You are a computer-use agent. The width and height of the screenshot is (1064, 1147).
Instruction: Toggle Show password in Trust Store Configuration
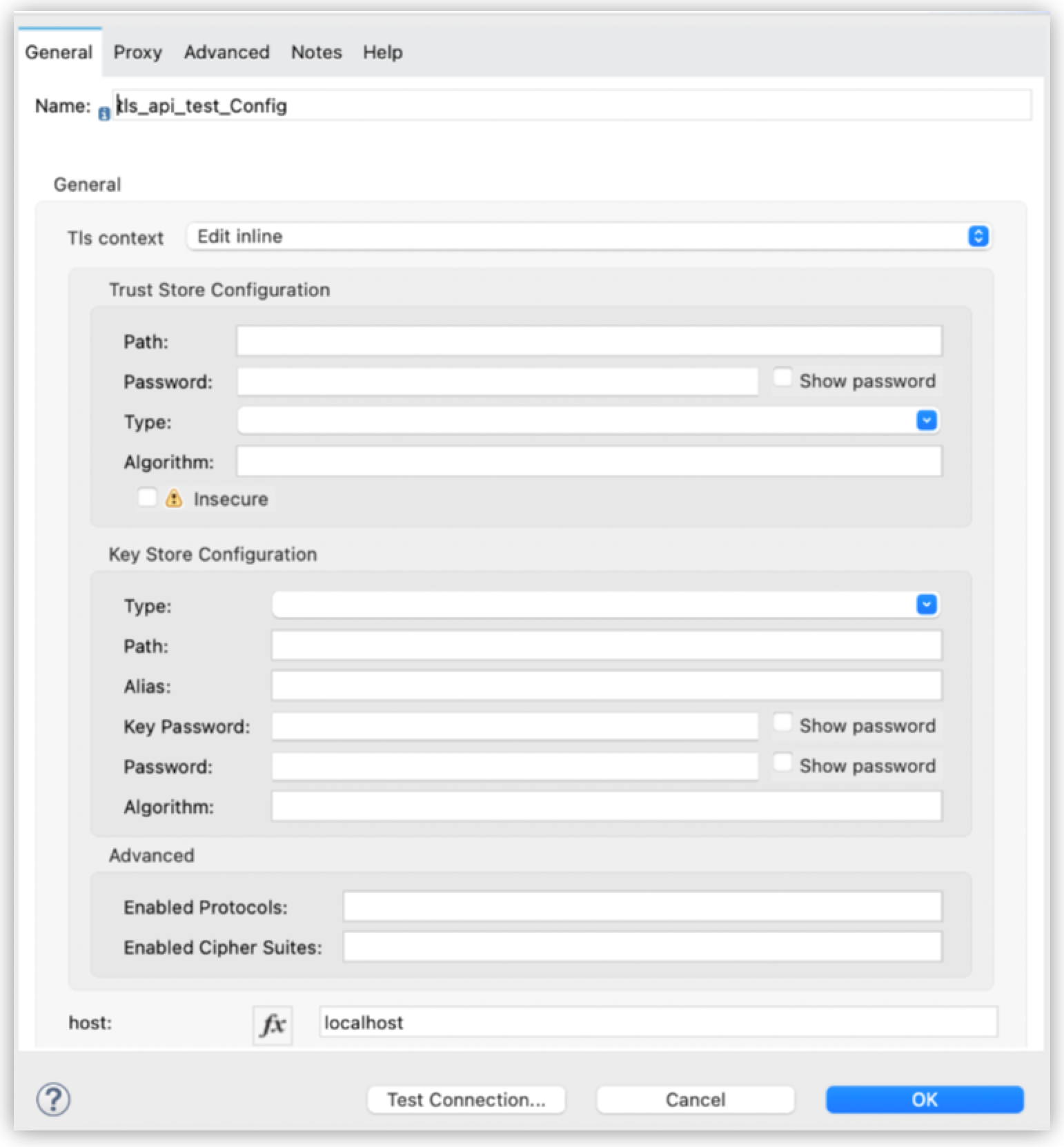[782, 378]
